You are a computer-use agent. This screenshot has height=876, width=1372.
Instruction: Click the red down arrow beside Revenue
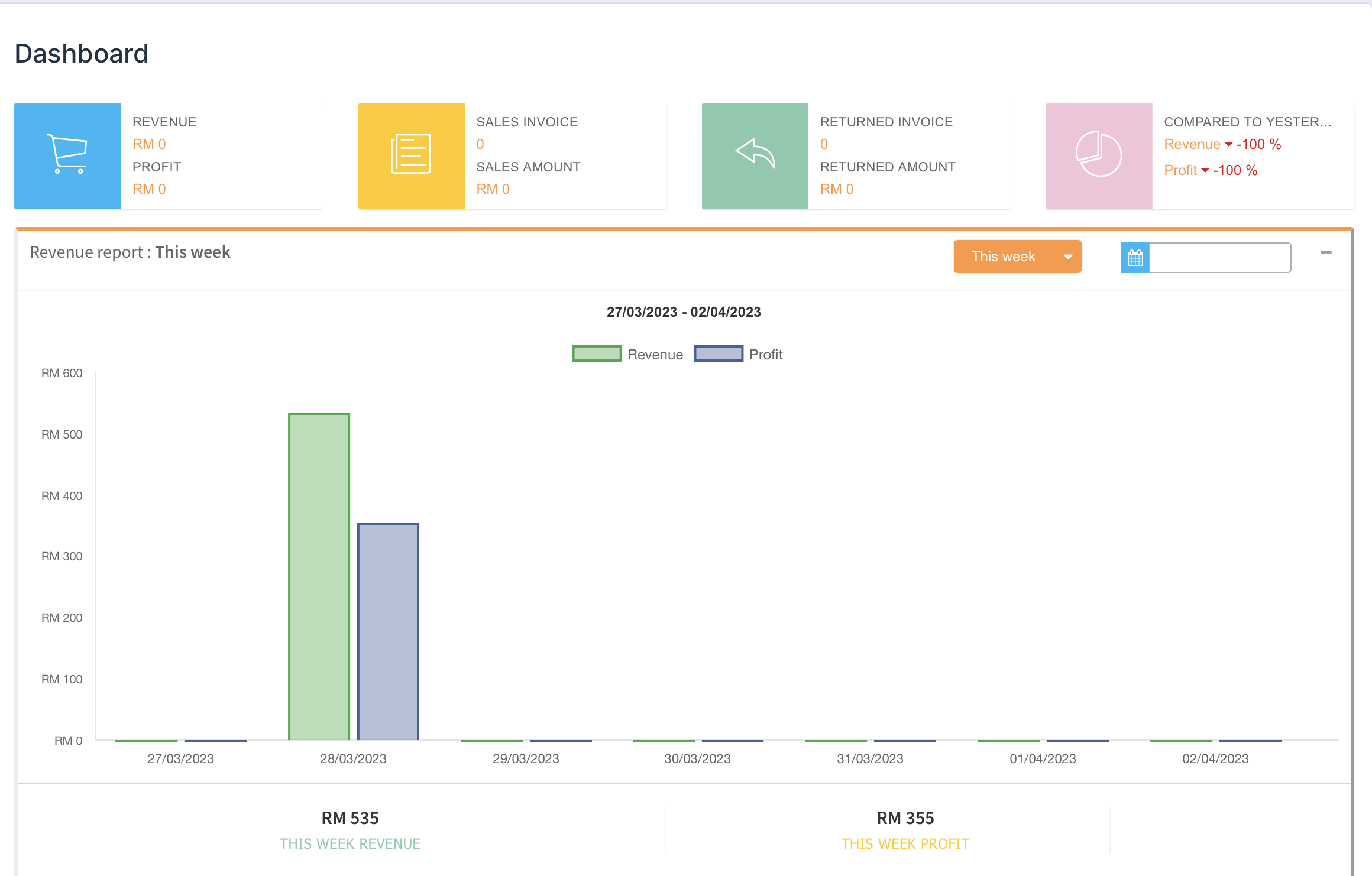[x=1228, y=145]
